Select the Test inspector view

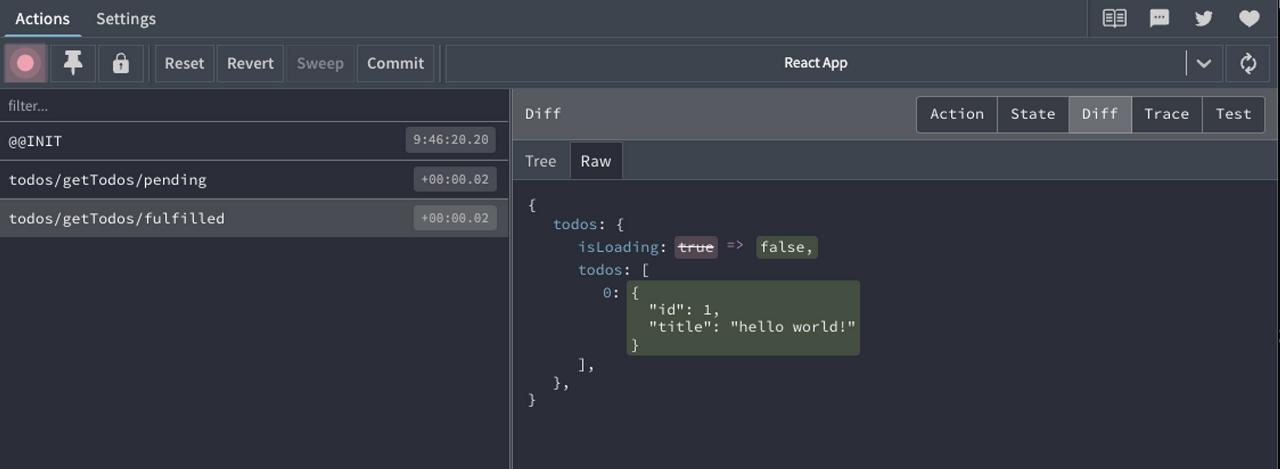coord(1233,114)
